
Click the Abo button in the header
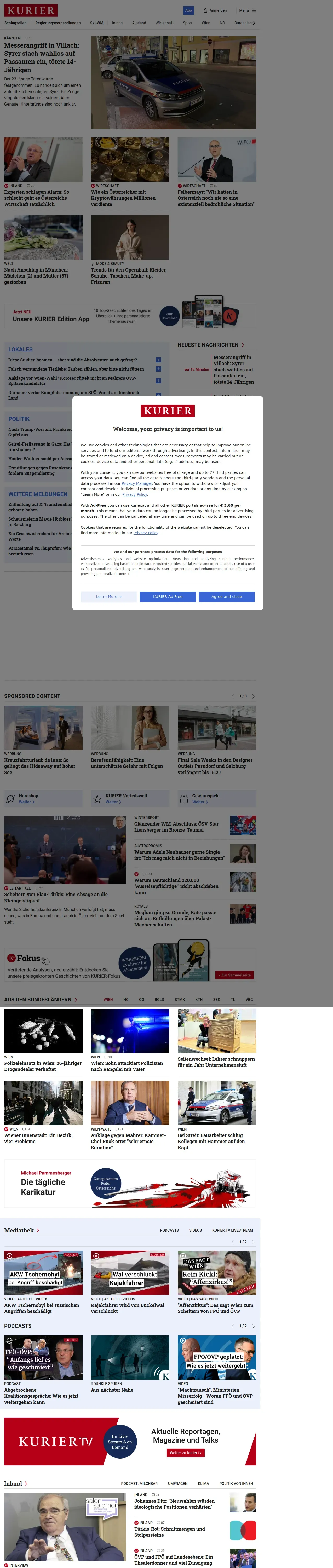(x=189, y=10)
